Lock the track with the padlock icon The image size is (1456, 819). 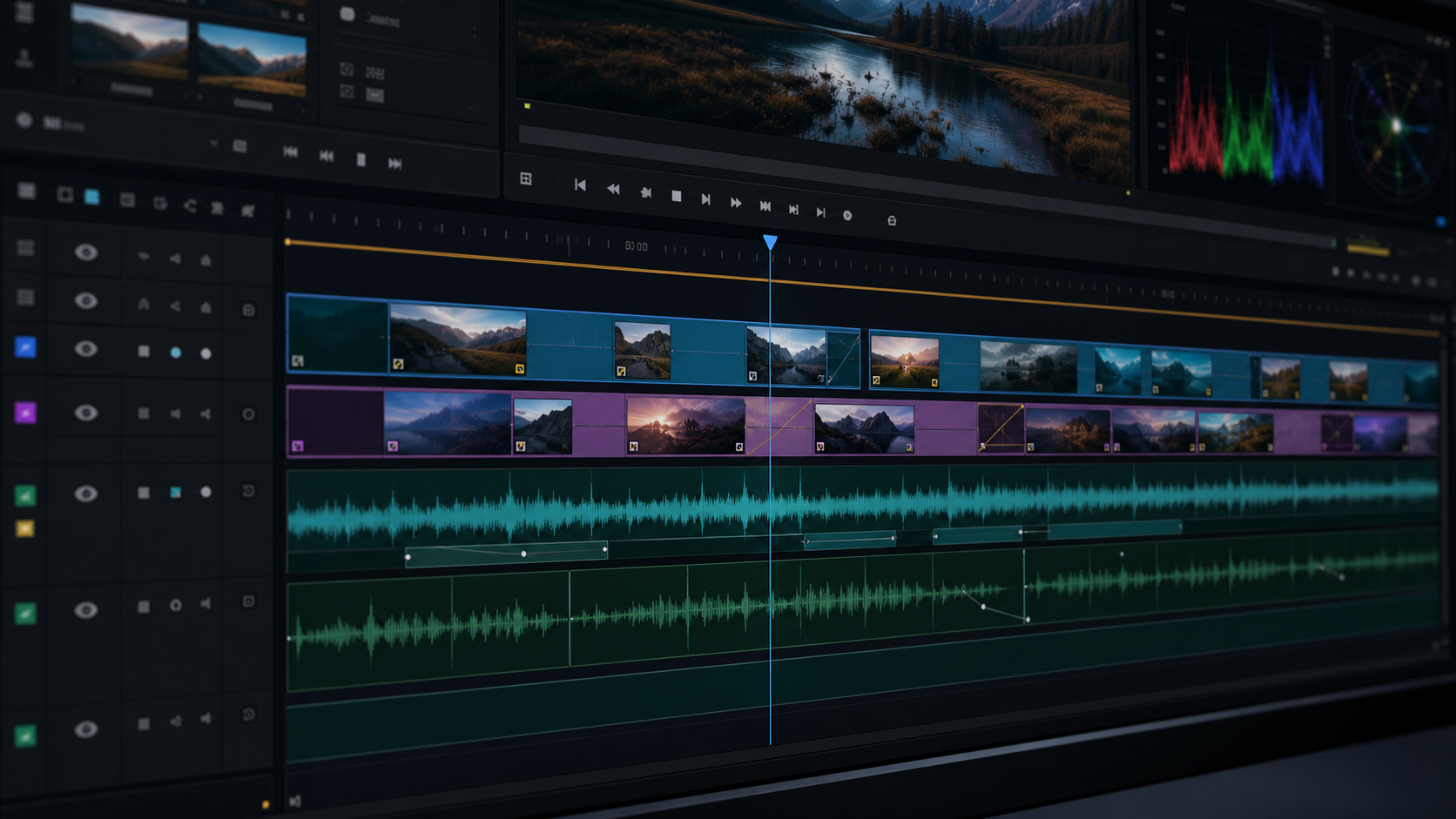point(248,310)
